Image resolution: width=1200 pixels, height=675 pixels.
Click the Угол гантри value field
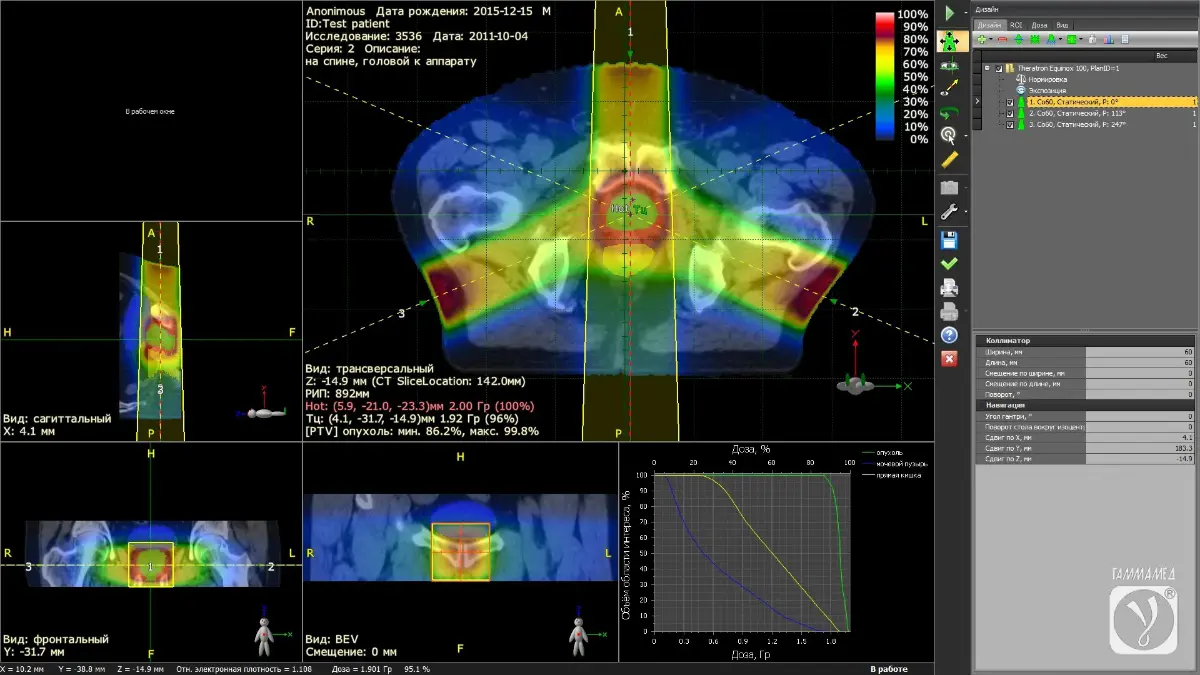(1149, 415)
